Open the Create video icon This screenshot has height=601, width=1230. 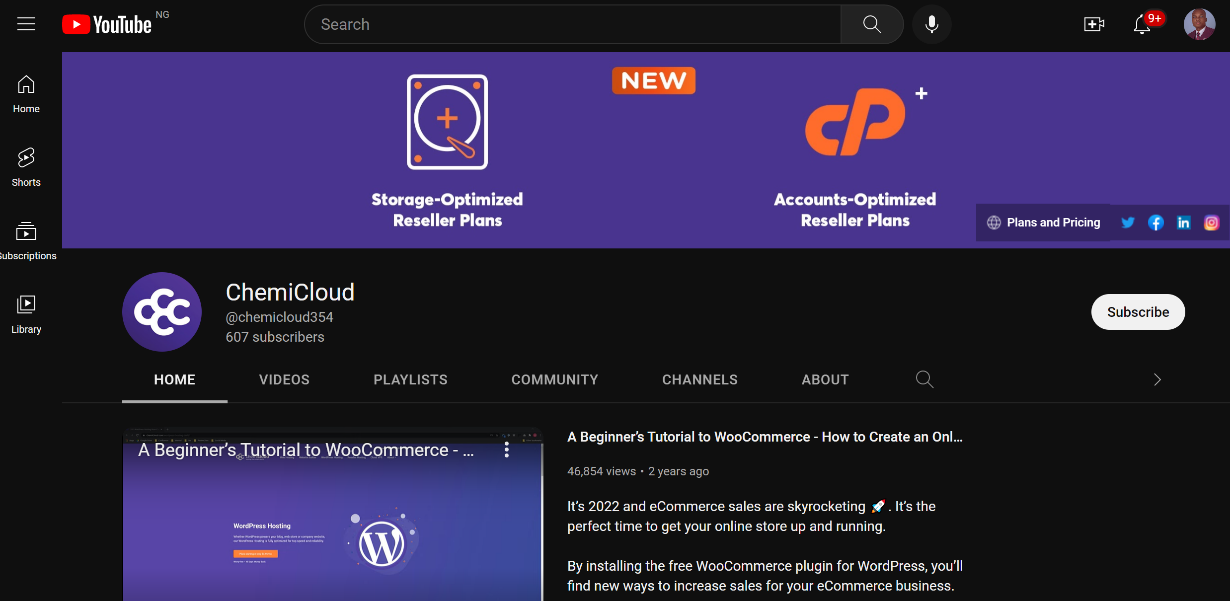click(1094, 24)
